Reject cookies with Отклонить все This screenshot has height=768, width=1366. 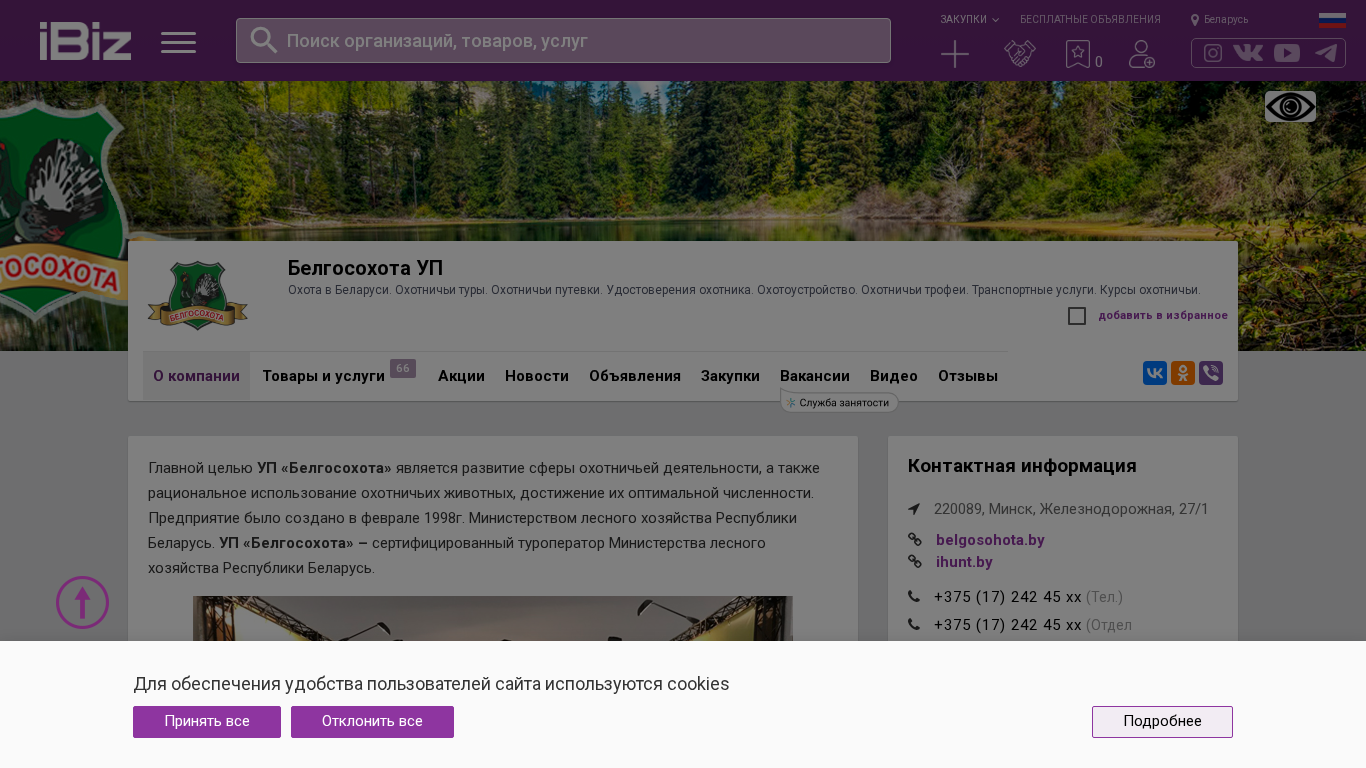click(x=372, y=722)
